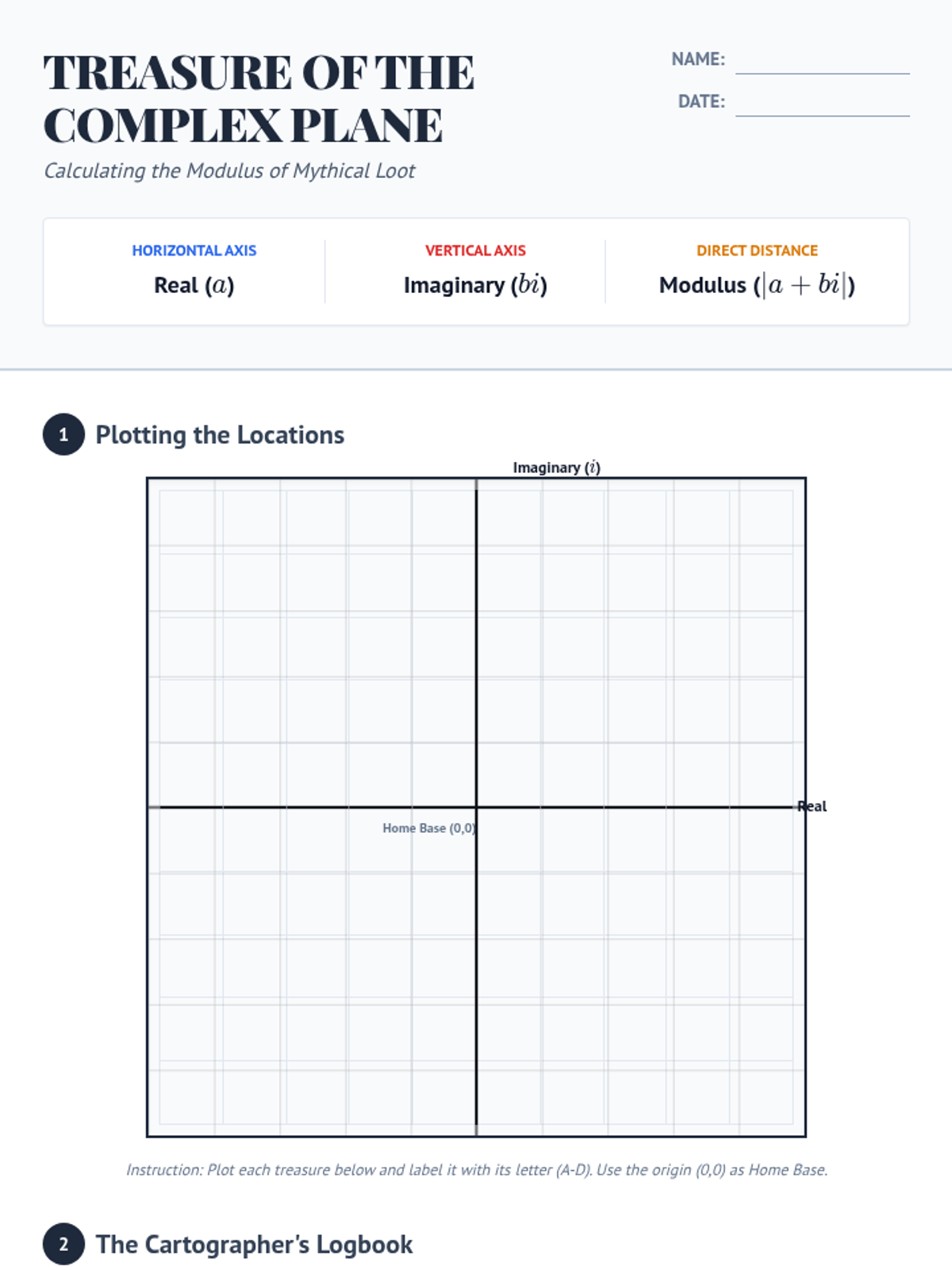The width and height of the screenshot is (952, 1270).
Task: Click the "Plotting the Locations" heading
Action: coord(220,435)
